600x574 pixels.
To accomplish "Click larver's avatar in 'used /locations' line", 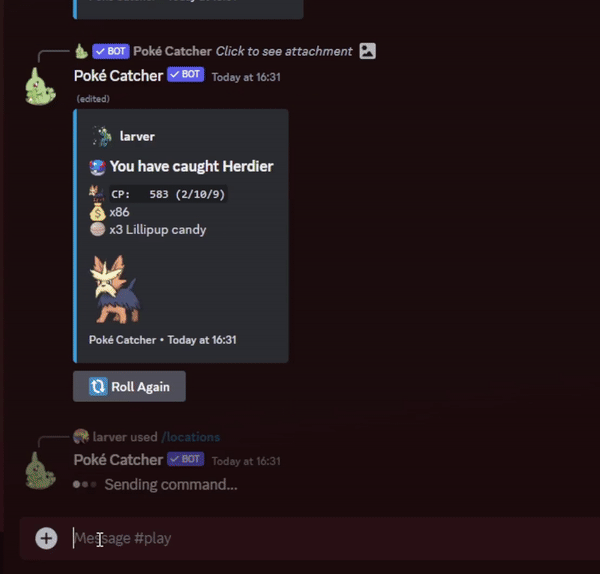I will [81, 437].
